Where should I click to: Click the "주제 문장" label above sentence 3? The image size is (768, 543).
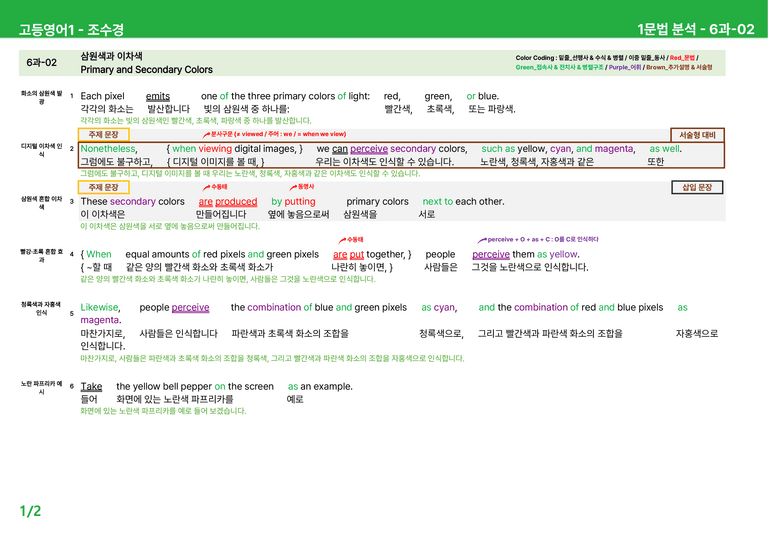click(103, 187)
